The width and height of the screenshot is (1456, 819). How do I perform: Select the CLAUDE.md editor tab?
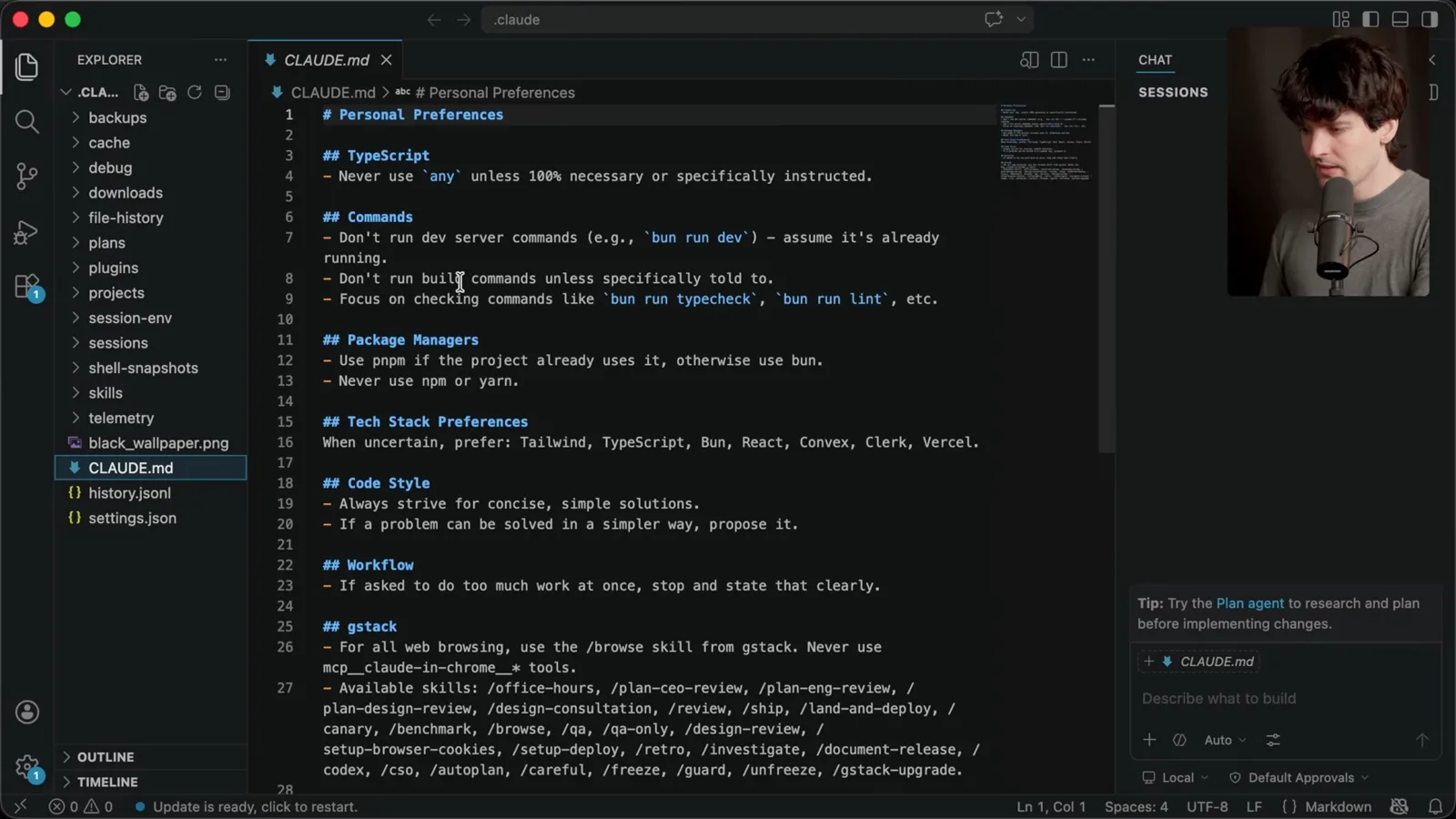point(326,60)
